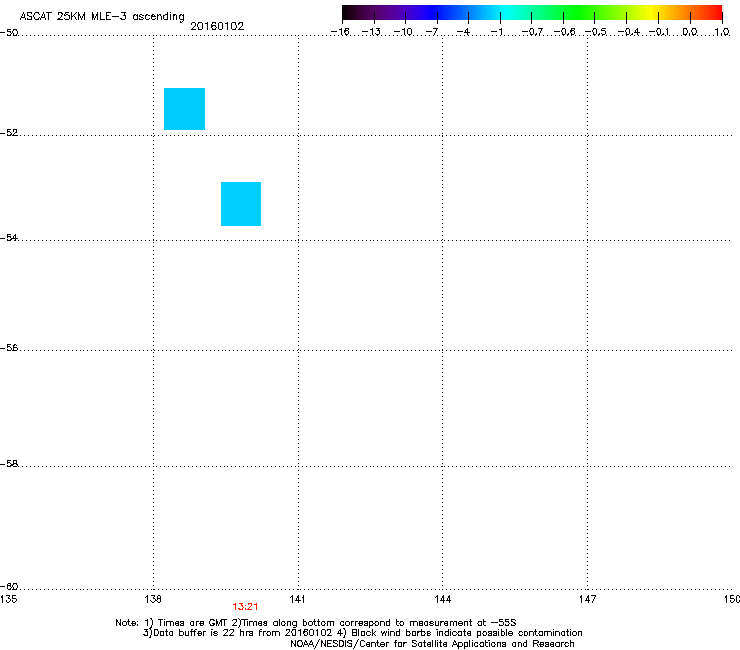
Task: Click the -7 color scale label
Action: tap(432, 32)
